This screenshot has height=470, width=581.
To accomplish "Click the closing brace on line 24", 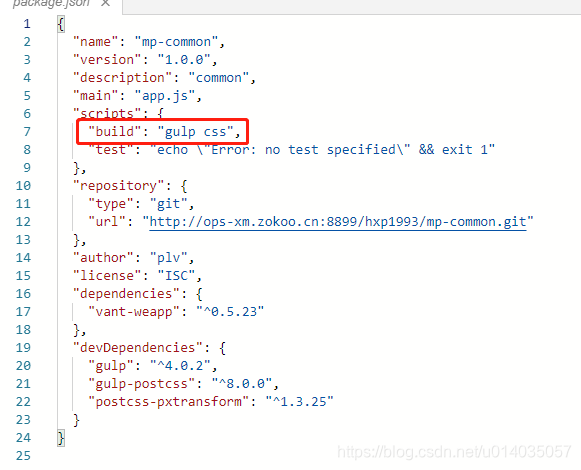I will pos(61,438).
